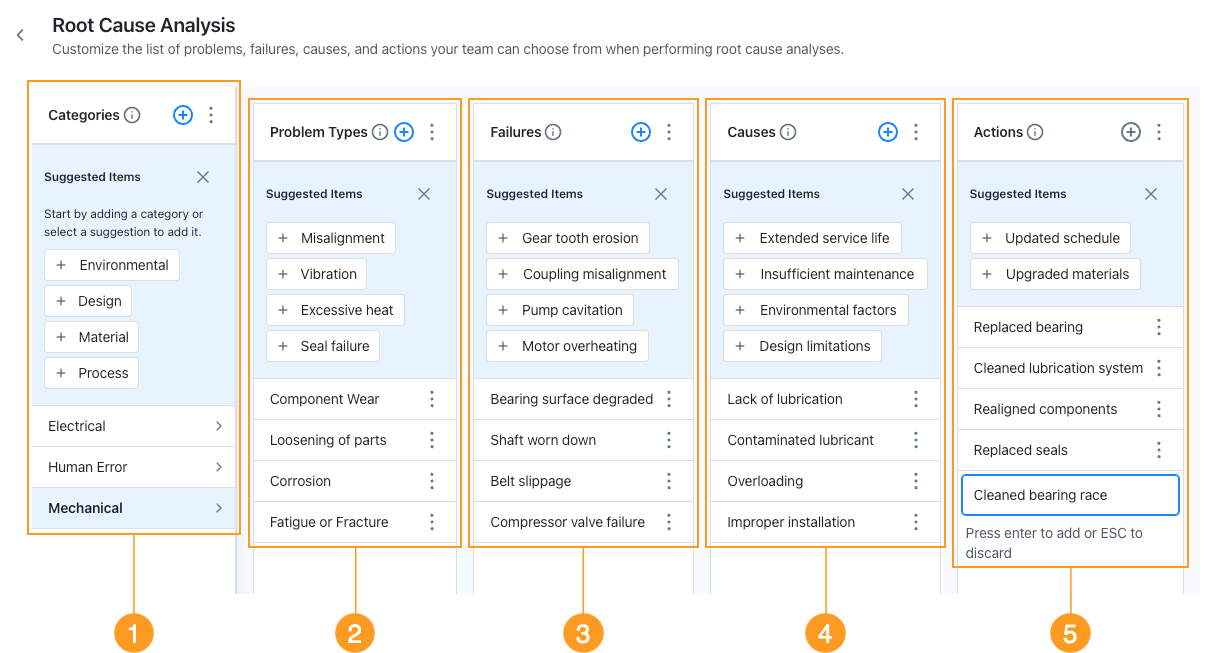Add a new Cause item
This screenshot has height=653, width=1212.
887,131
